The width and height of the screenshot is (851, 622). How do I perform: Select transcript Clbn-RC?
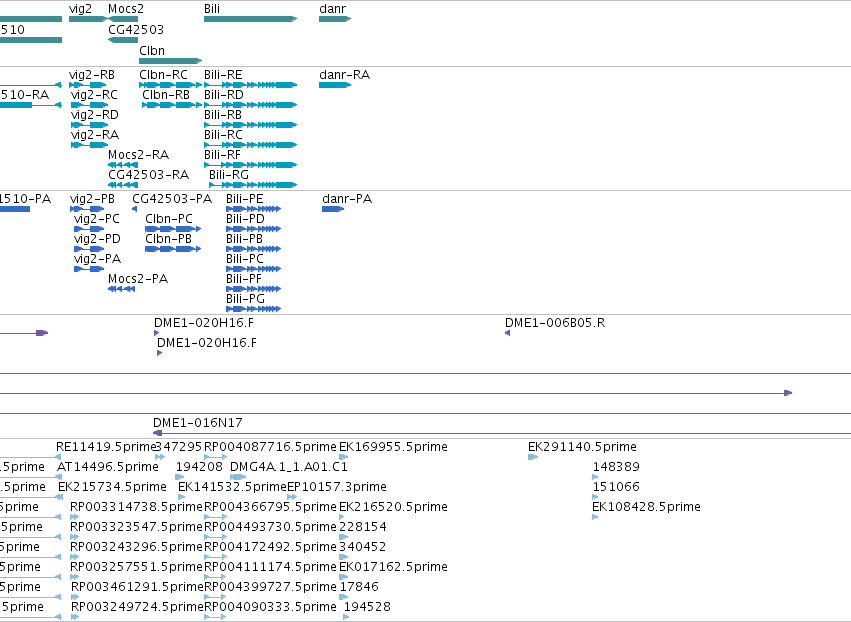pos(163,75)
